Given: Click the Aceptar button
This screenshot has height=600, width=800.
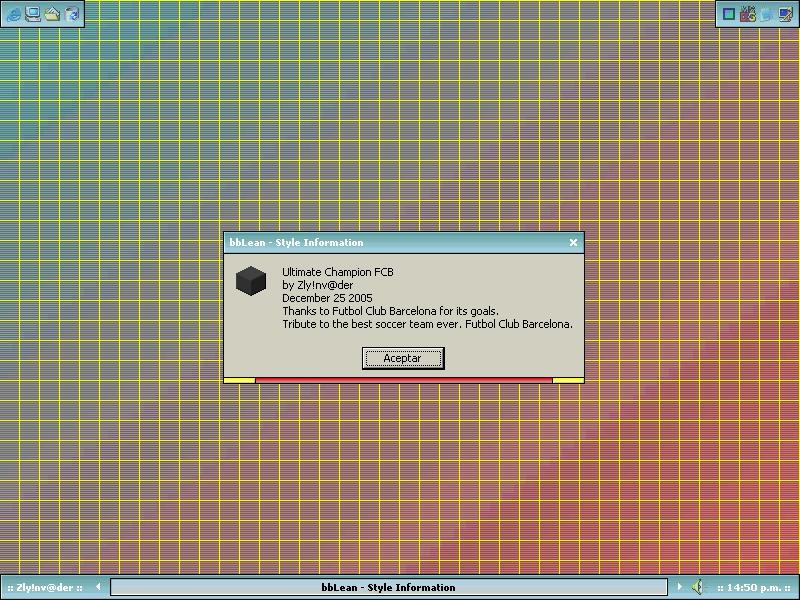Looking at the screenshot, I should point(403,358).
